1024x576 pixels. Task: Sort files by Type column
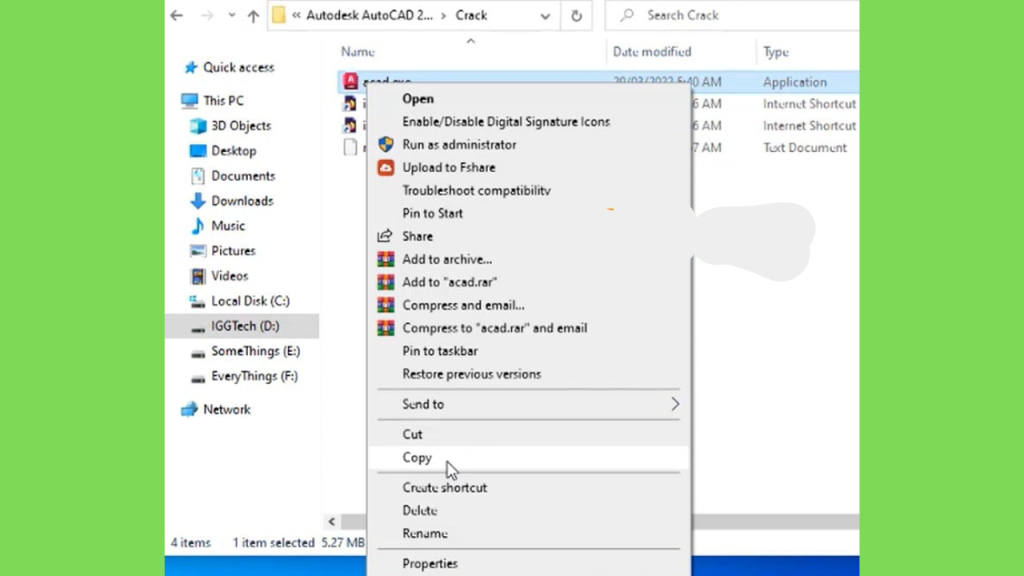click(x=776, y=52)
